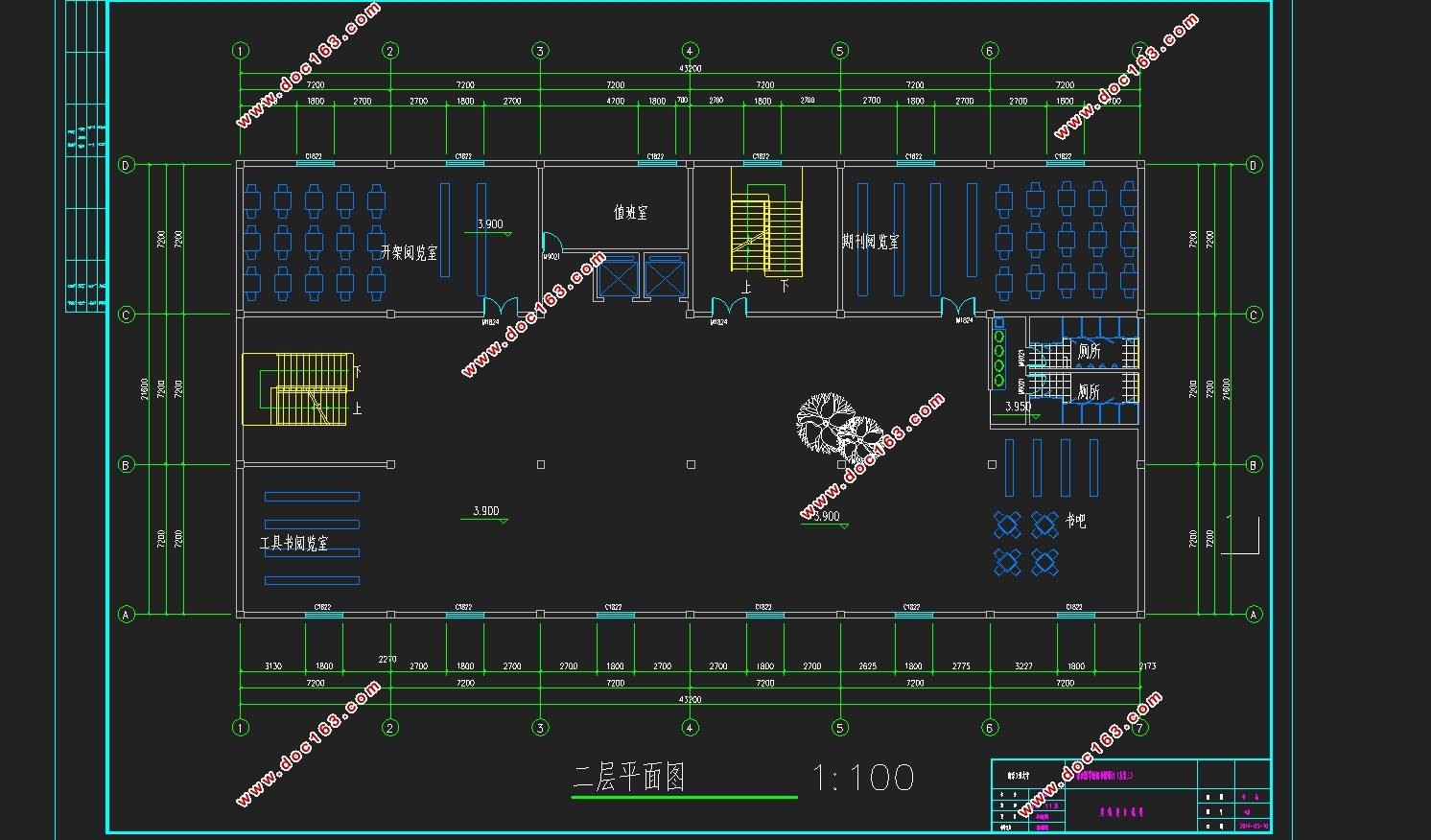Select the 3130 dimension text

[273, 665]
